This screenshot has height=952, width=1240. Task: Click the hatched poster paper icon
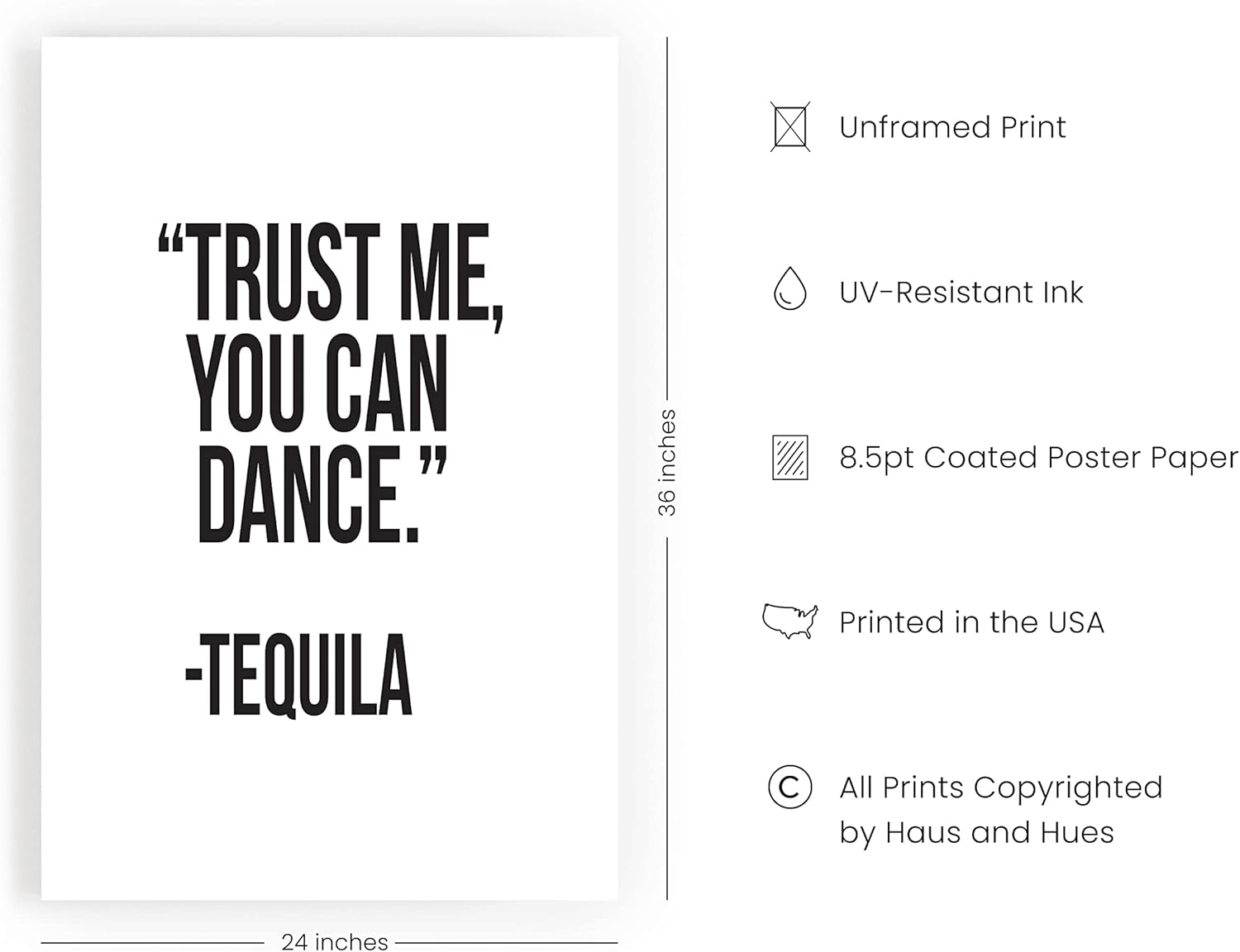(789, 457)
